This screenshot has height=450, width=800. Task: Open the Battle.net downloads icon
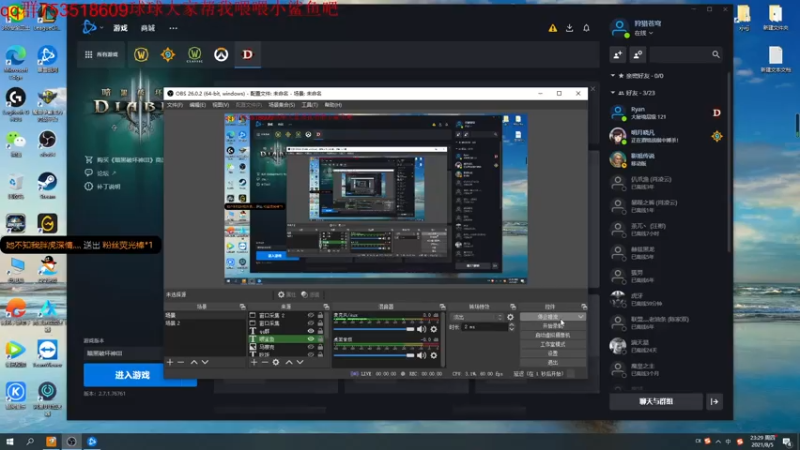[x=569, y=28]
